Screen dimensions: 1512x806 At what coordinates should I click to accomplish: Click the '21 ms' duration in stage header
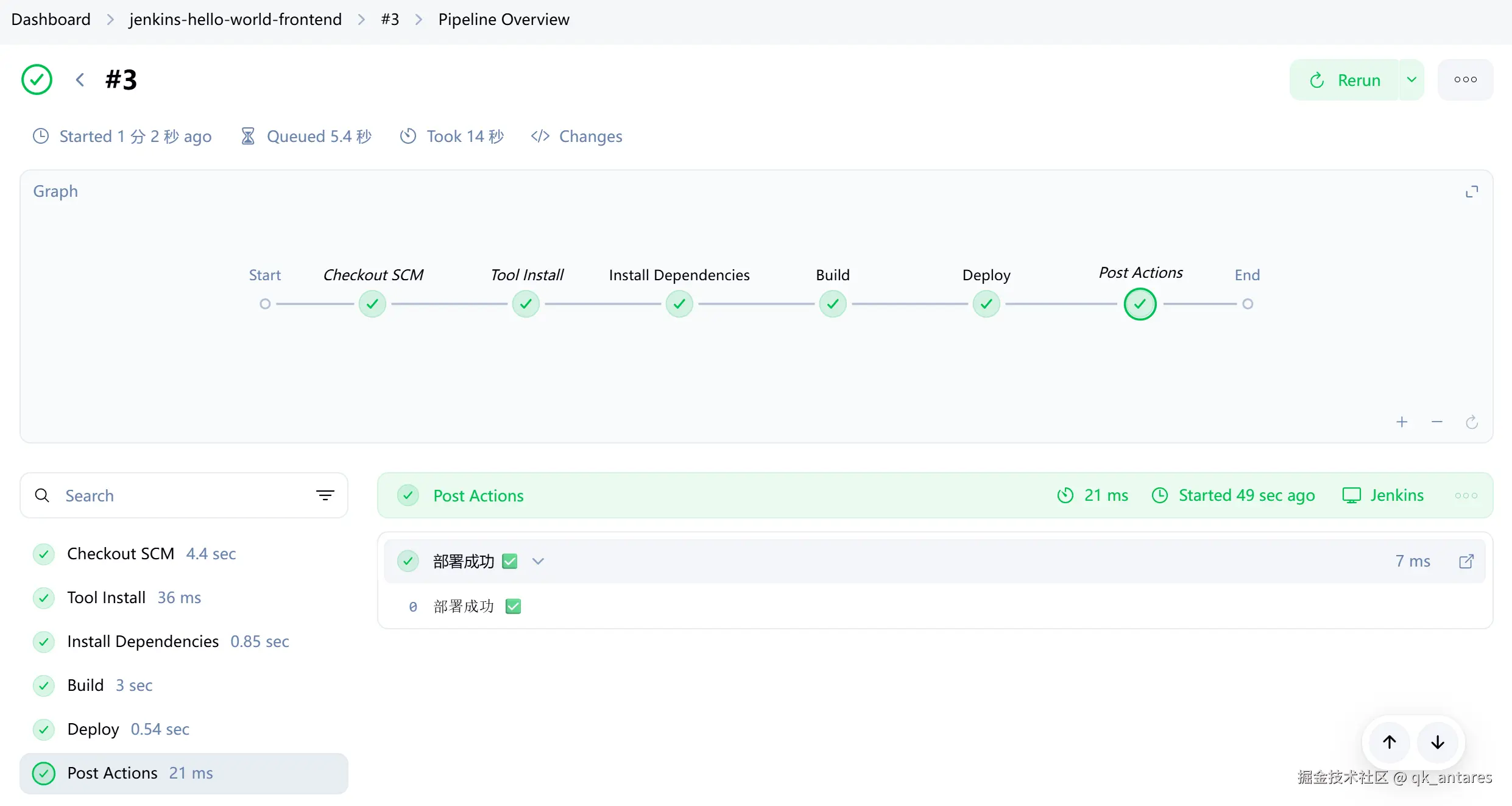pos(1106,495)
